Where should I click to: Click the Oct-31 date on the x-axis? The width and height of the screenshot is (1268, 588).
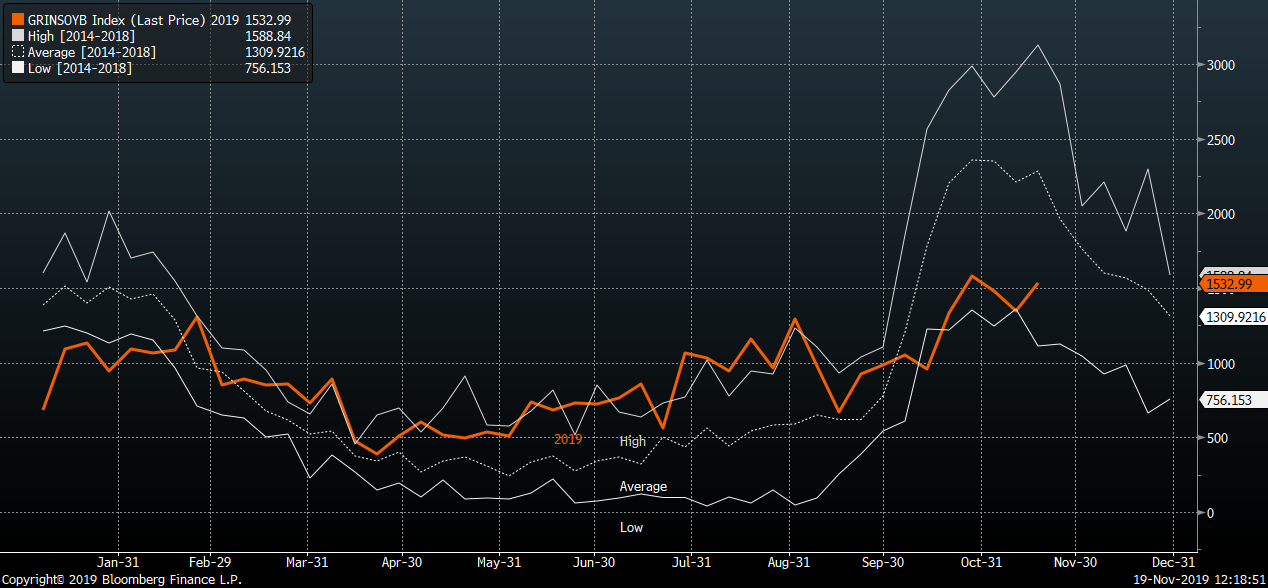click(982, 562)
